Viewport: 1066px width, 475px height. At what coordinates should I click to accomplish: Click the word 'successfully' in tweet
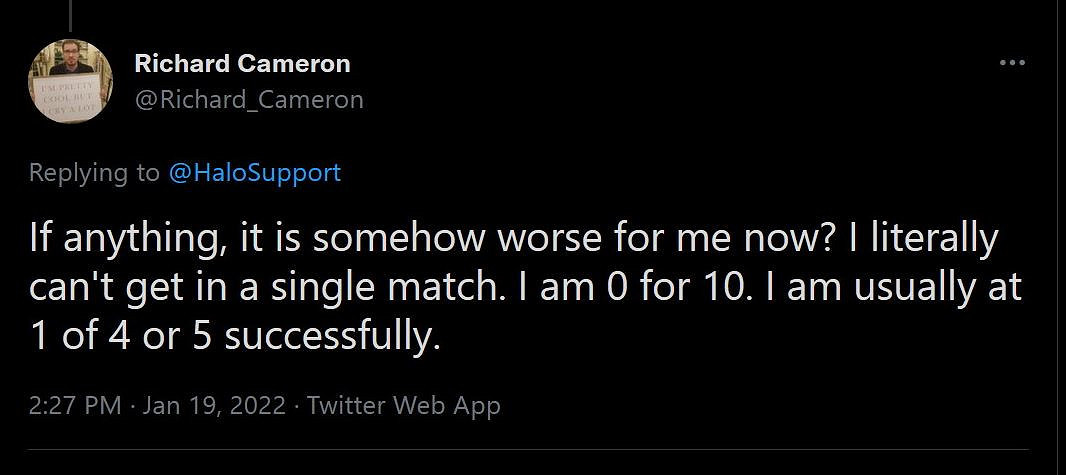pos(331,336)
